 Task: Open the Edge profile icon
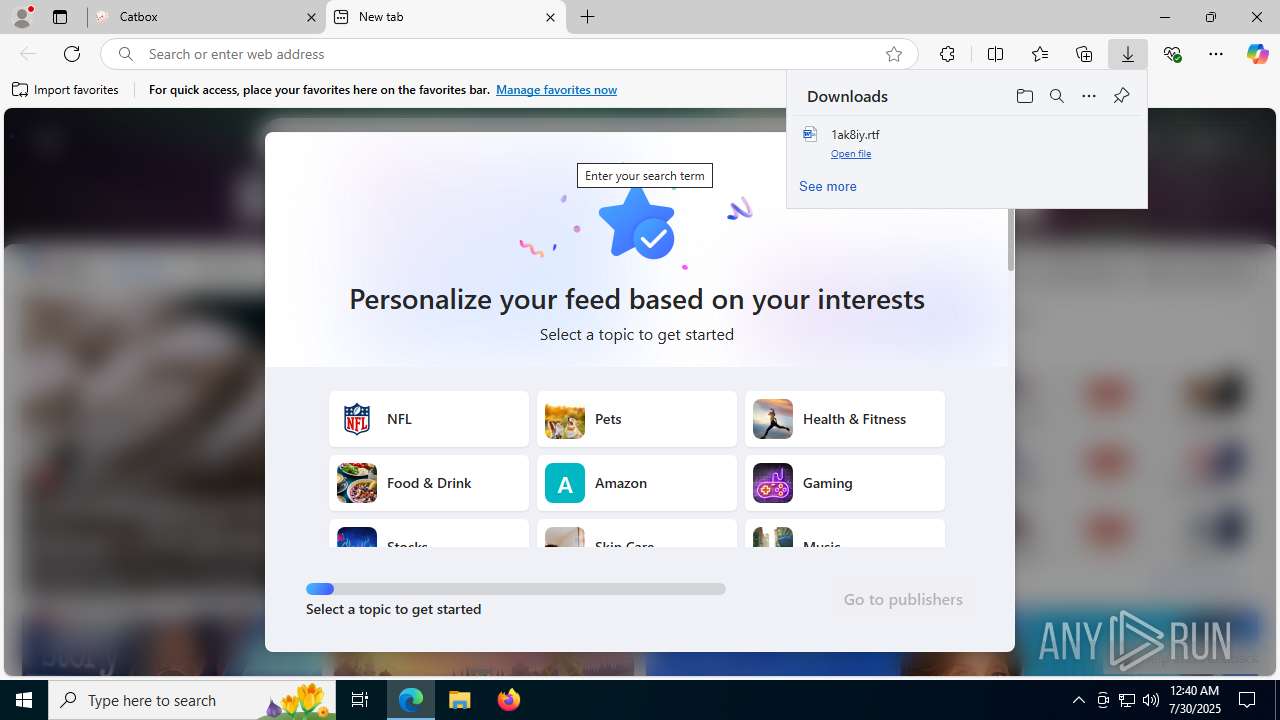click(22, 17)
